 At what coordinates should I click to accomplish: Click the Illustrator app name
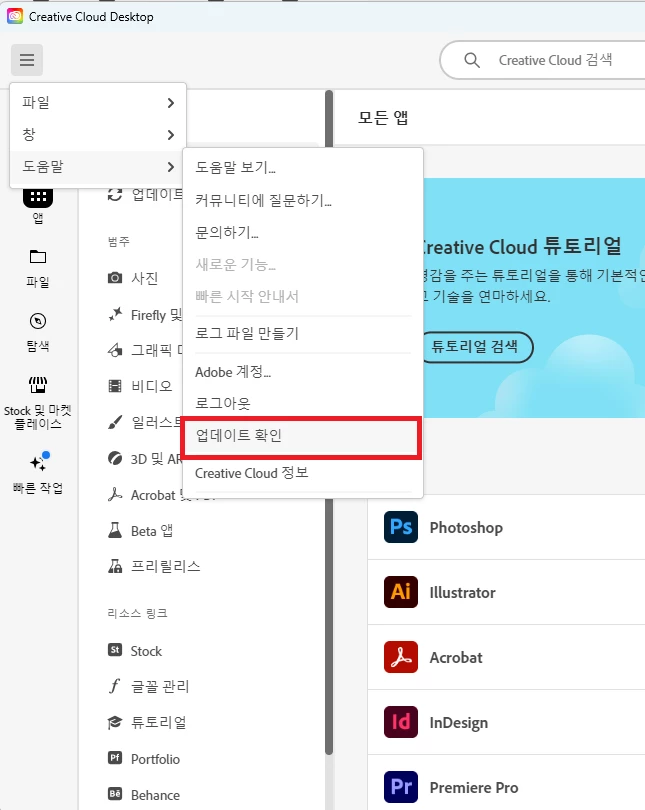(463, 593)
